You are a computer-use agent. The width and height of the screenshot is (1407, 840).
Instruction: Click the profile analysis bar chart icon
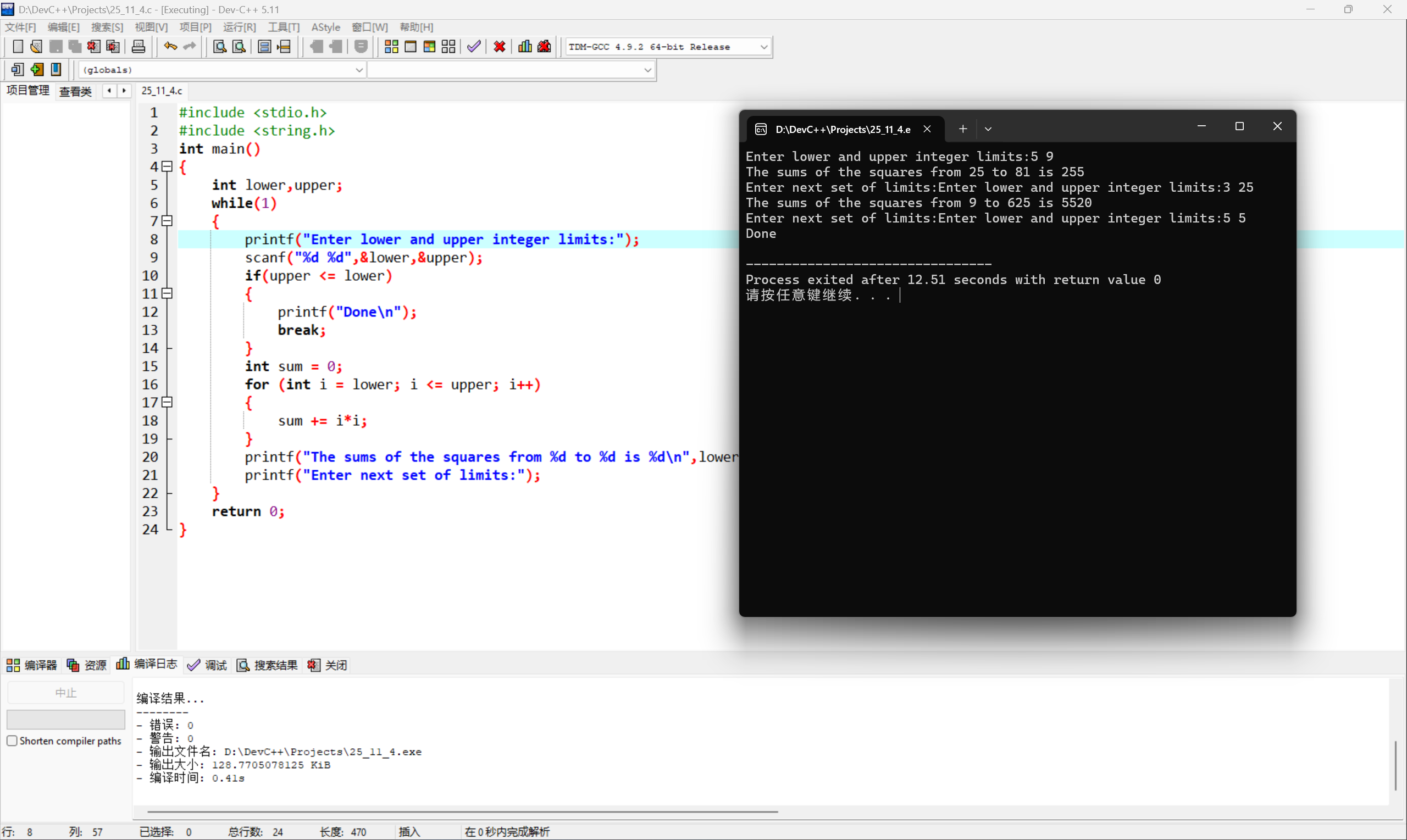click(525, 47)
